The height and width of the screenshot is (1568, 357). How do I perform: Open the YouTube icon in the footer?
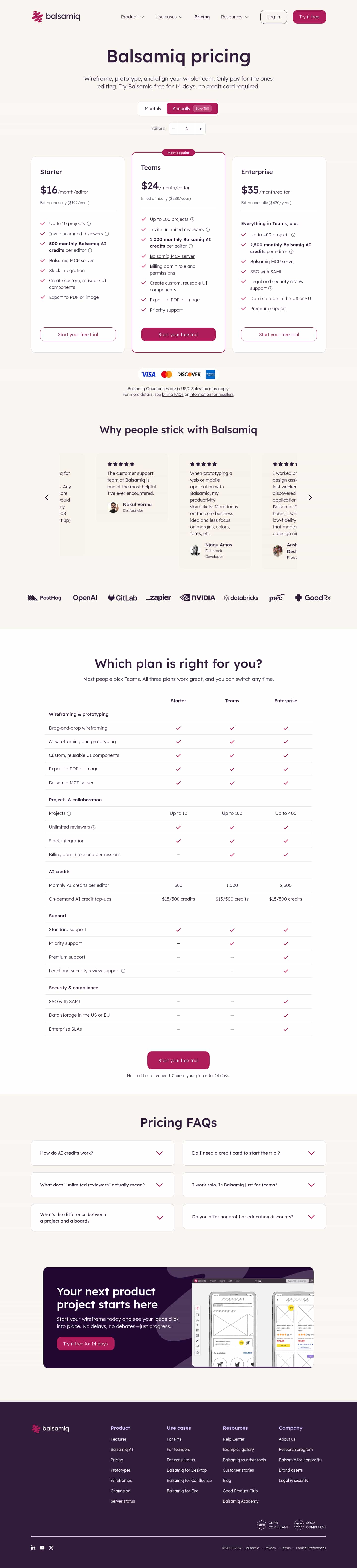click(42, 1547)
